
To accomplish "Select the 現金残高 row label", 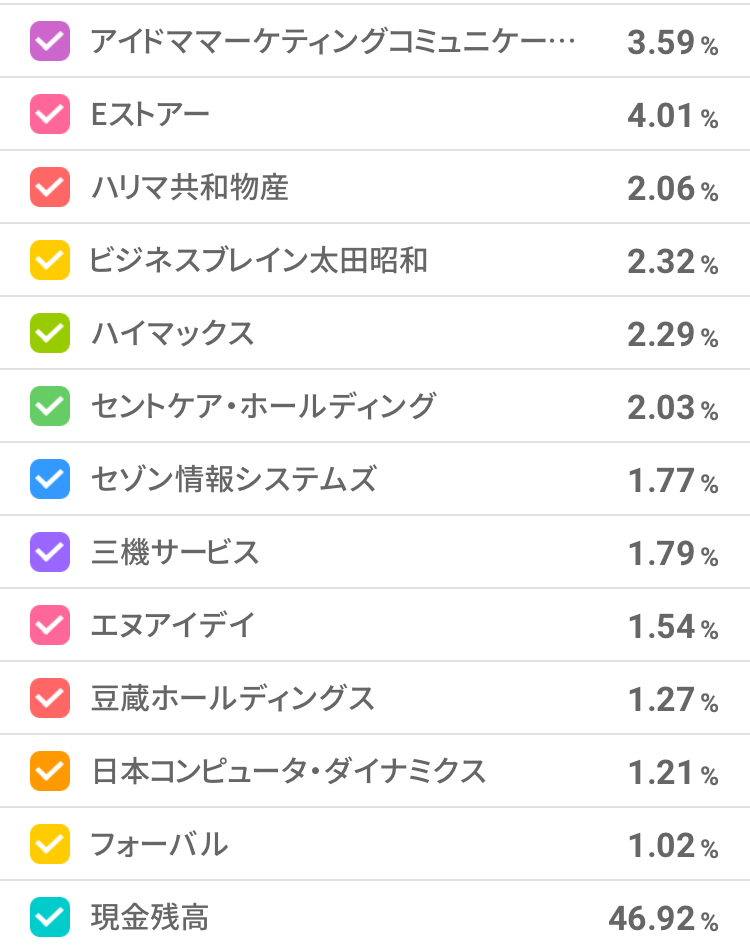I will coord(150,917).
